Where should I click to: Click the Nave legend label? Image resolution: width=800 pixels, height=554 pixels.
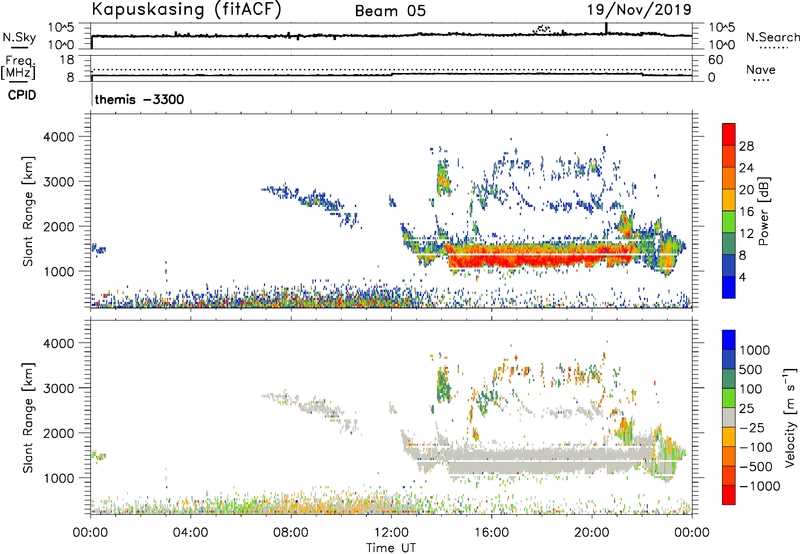pyautogui.click(x=760, y=69)
